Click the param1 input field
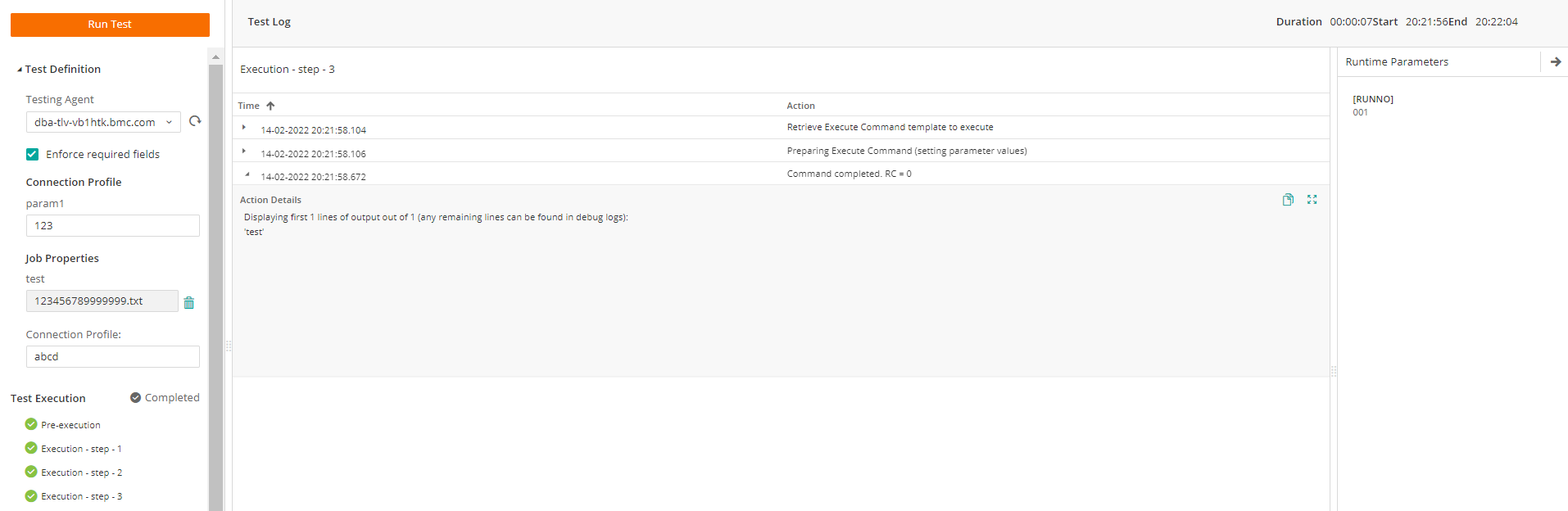The image size is (1568, 511). click(113, 226)
